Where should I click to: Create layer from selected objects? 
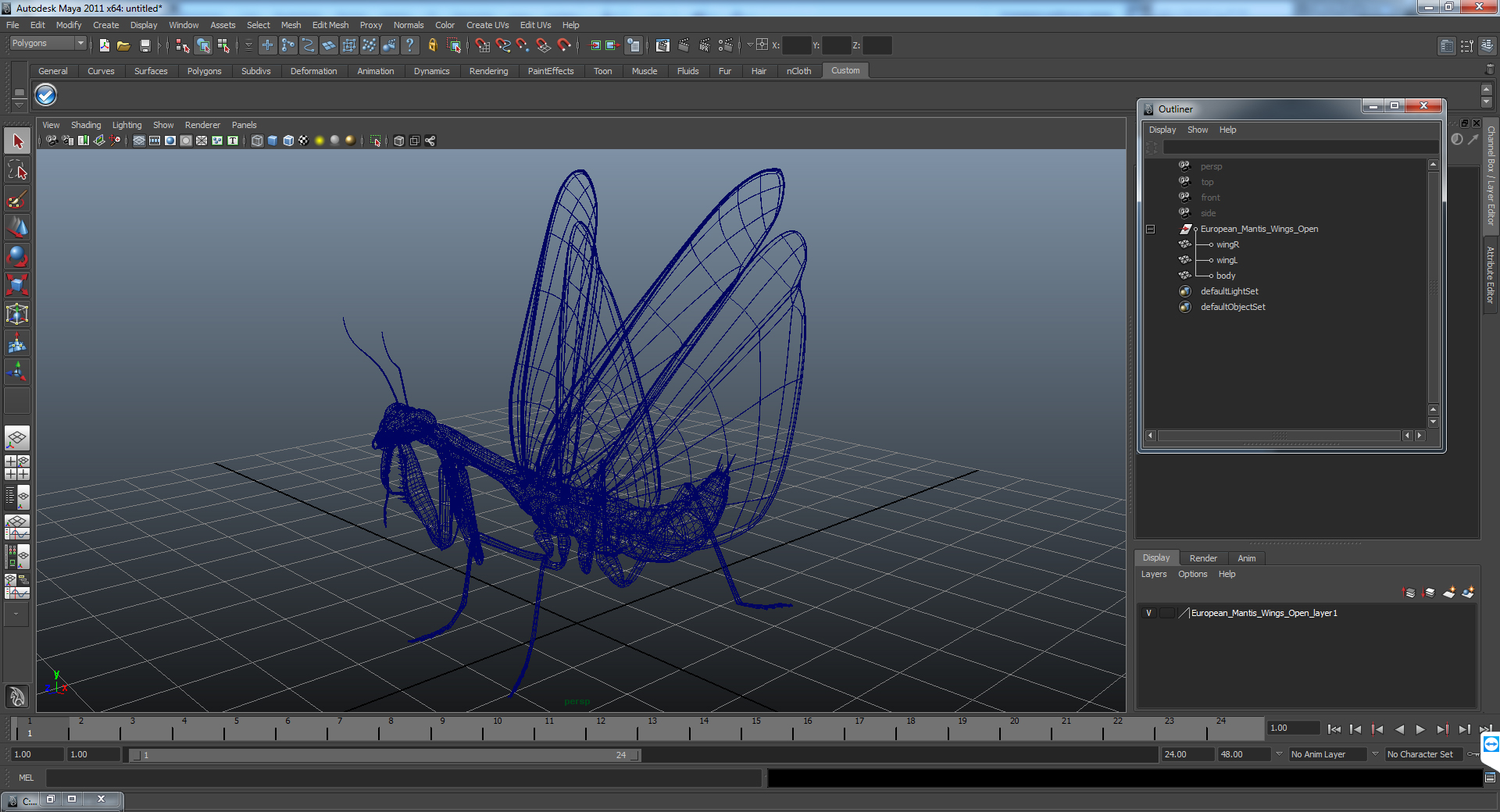coord(1468,593)
